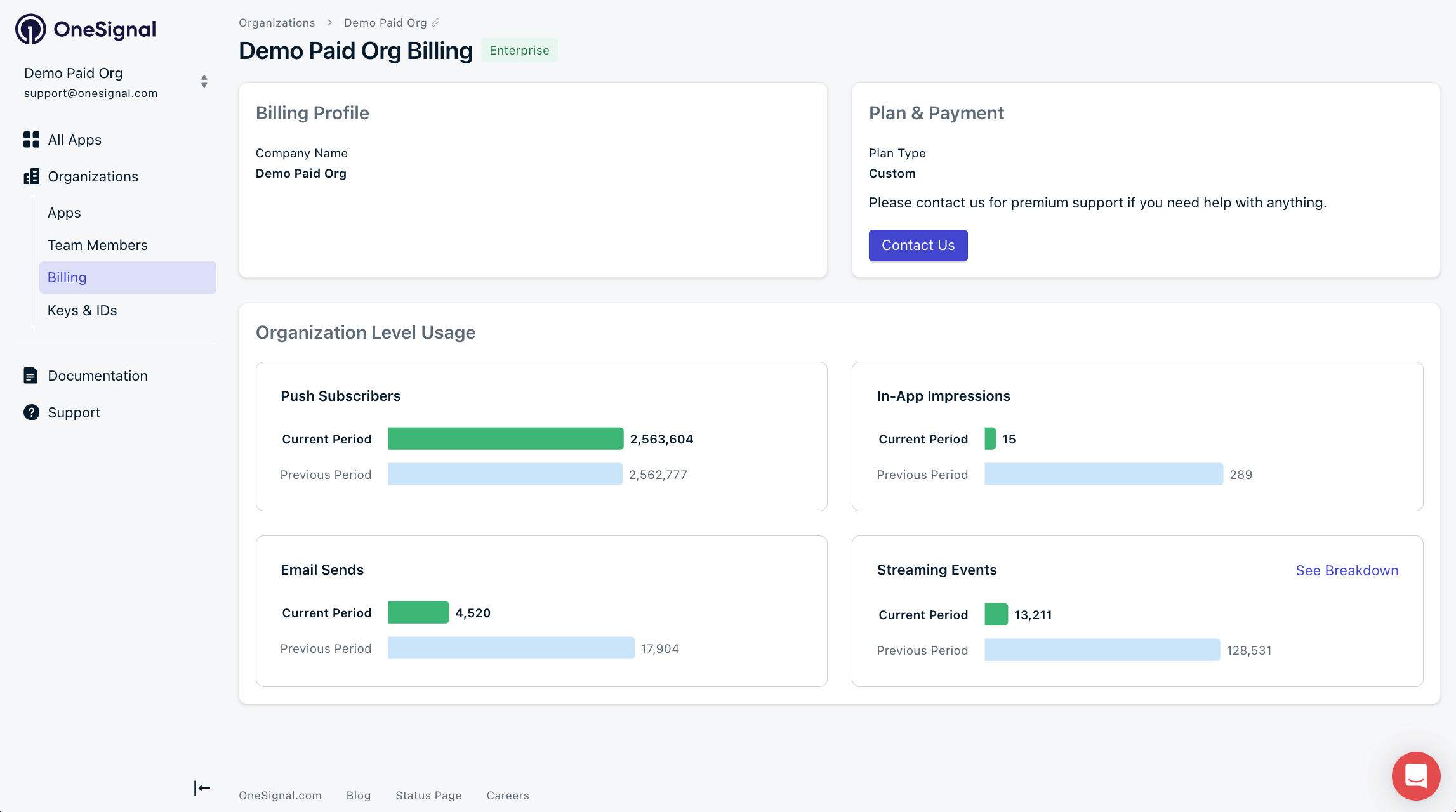Click the OneSignal logo icon

pos(30,29)
